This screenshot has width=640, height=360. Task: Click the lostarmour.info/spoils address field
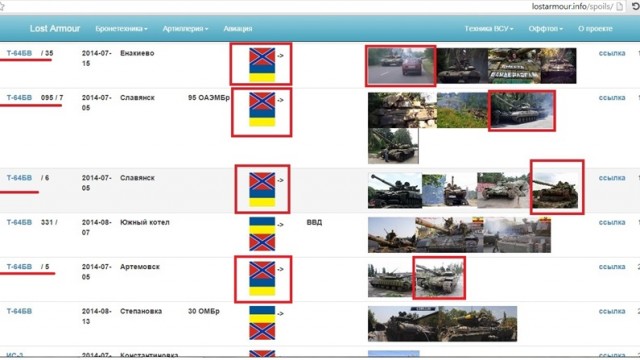click(x=572, y=6)
